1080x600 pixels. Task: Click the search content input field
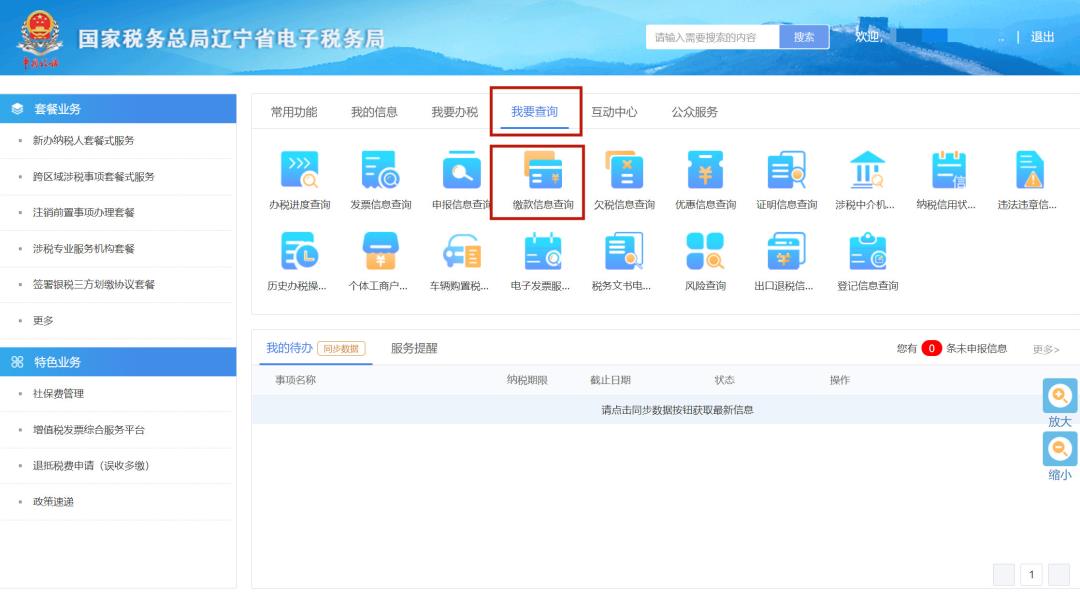point(712,37)
